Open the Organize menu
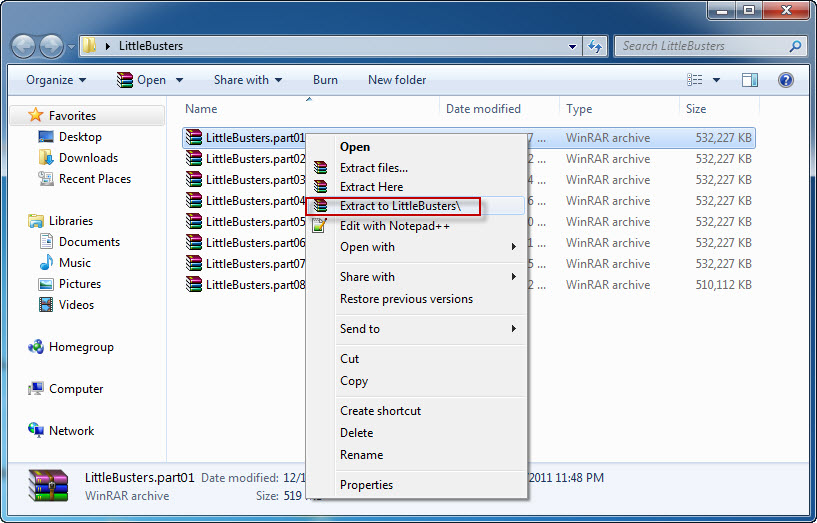Screen dimensions: 817x523 coord(56,80)
